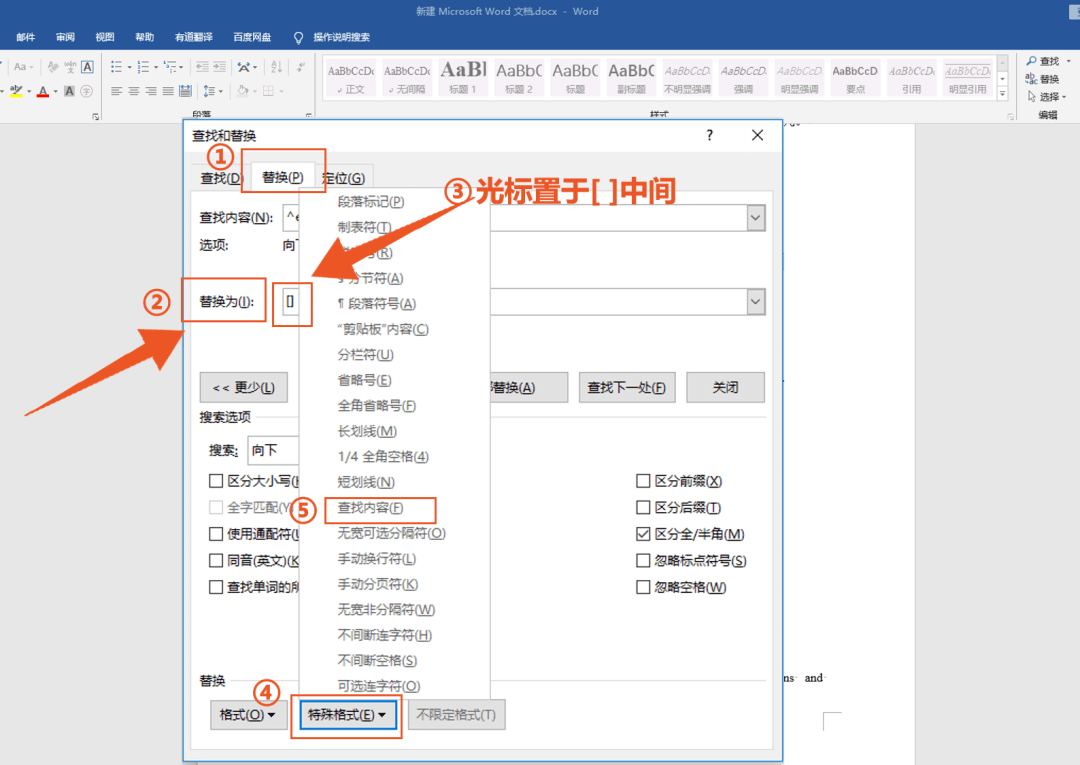Click the shading paint bucket icon

coord(242,91)
